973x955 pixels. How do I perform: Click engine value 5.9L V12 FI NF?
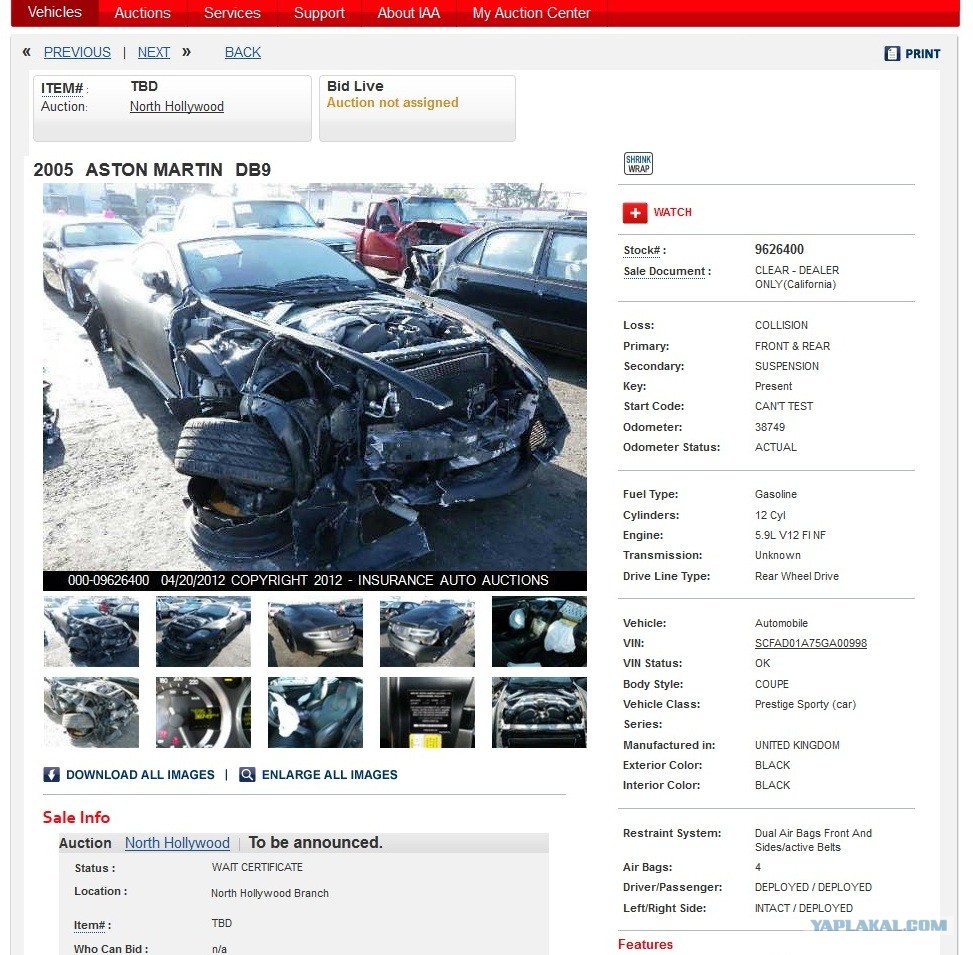[x=791, y=536]
